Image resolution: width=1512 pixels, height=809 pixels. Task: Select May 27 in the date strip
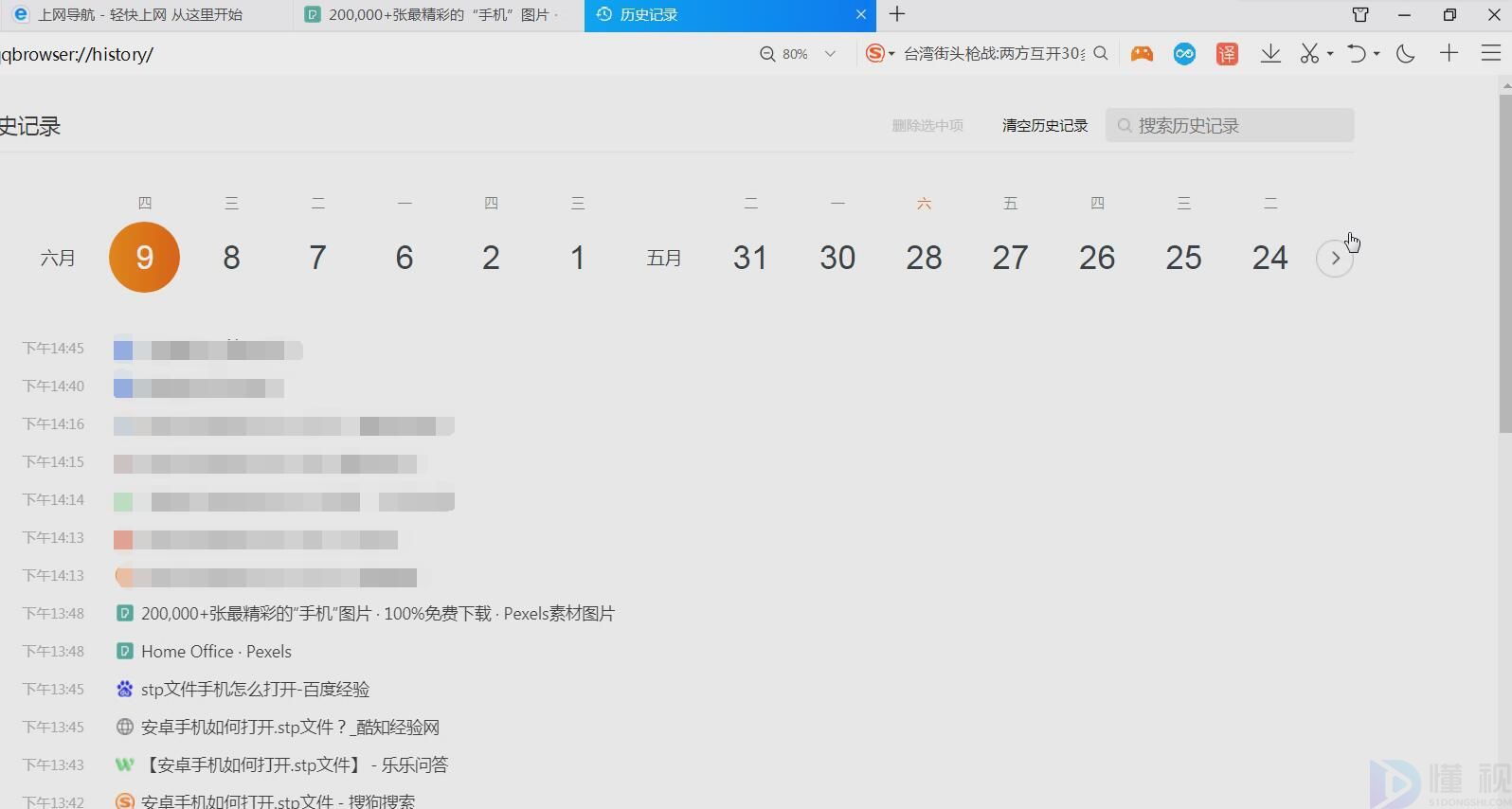pos(1011,257)
